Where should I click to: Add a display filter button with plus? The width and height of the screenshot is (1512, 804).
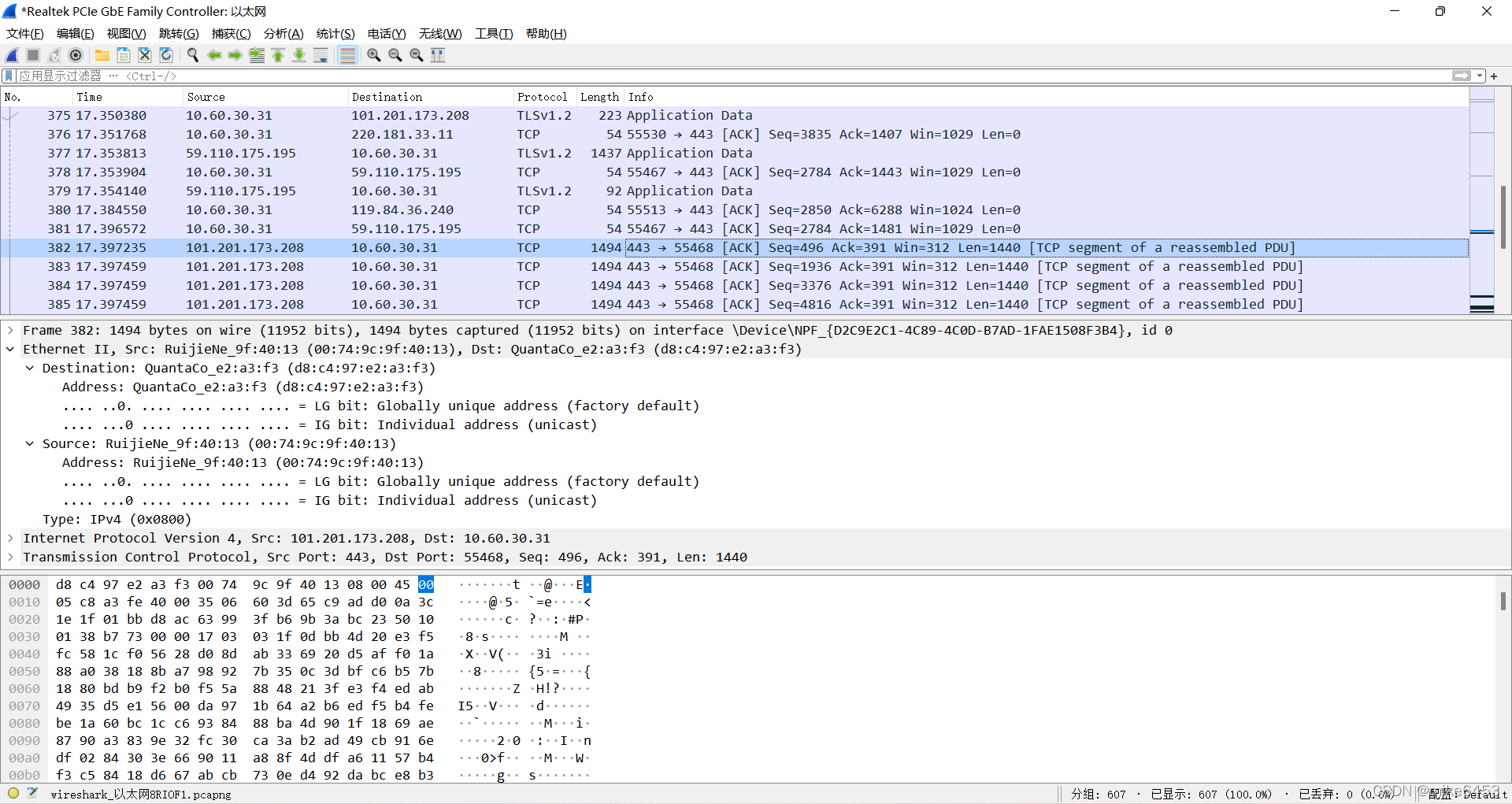[x=1494, y=76]
